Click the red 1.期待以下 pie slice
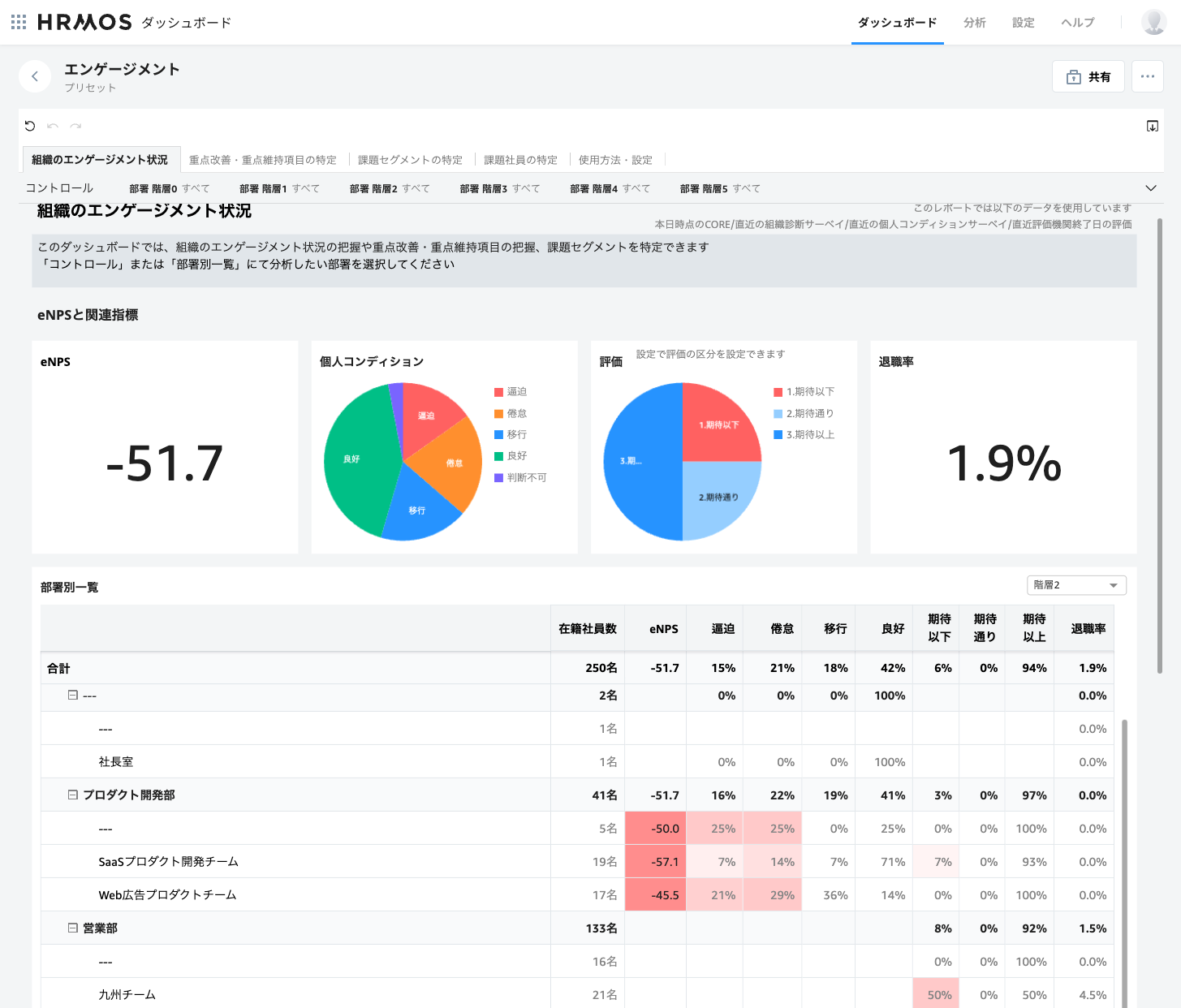The width and height of the screenshot is (1181, 1008). (x=718, y=422)
